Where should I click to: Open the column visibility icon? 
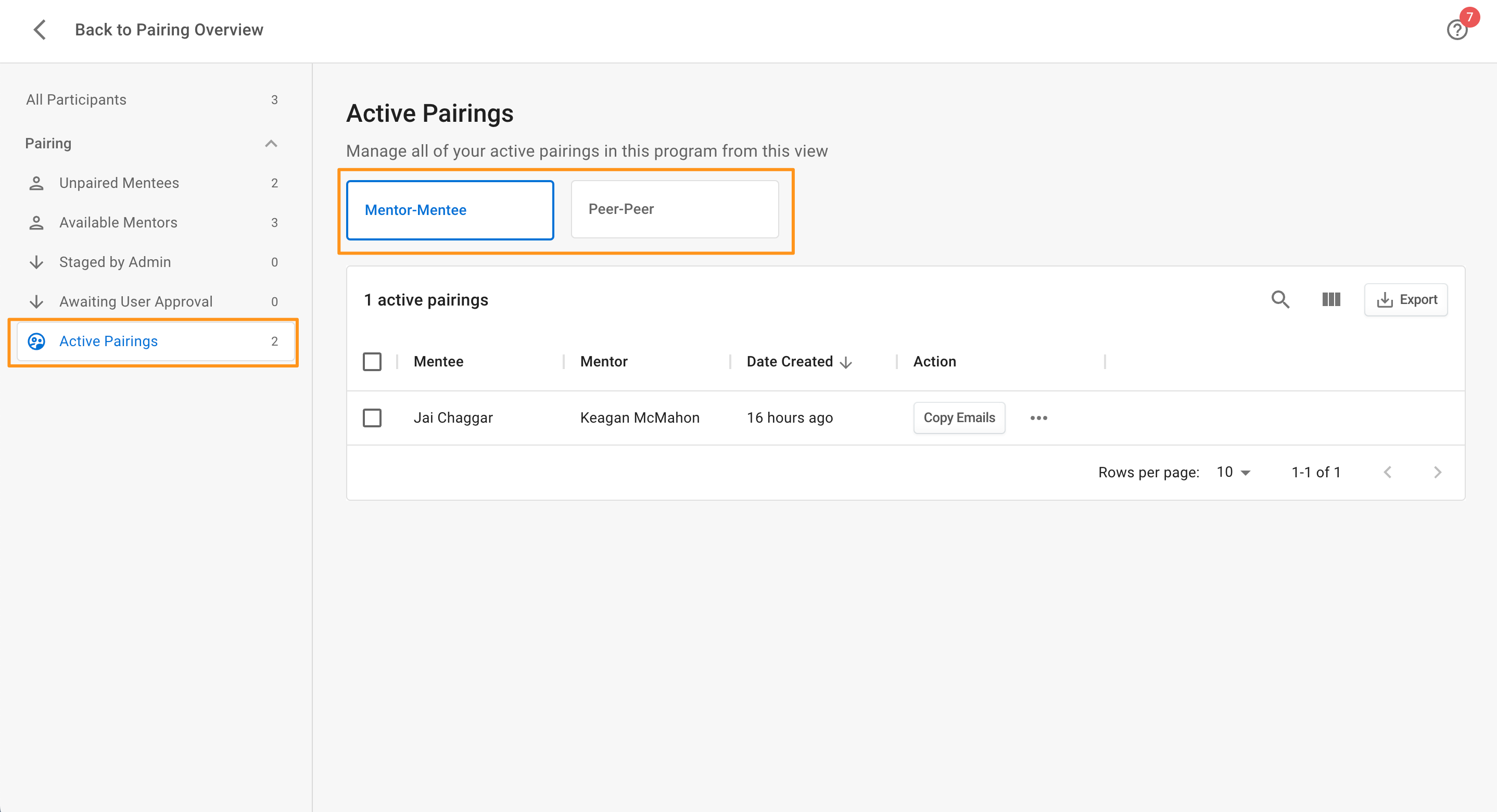pos(1331,299)
